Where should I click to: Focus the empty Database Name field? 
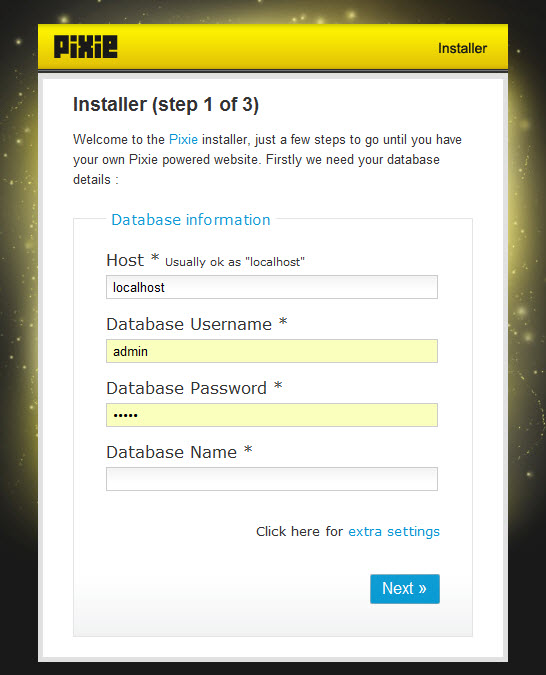pyautogui.click(x=272, y=479)
